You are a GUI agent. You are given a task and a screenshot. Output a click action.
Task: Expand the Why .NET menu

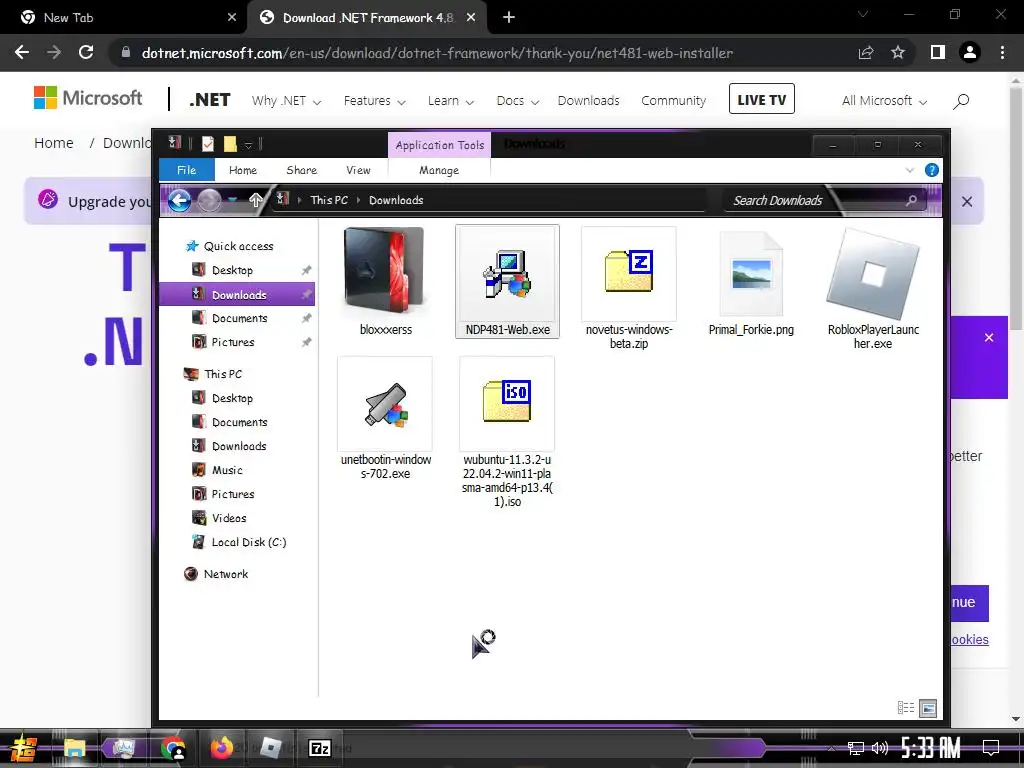pyautogui.click(x=286, y=101)
